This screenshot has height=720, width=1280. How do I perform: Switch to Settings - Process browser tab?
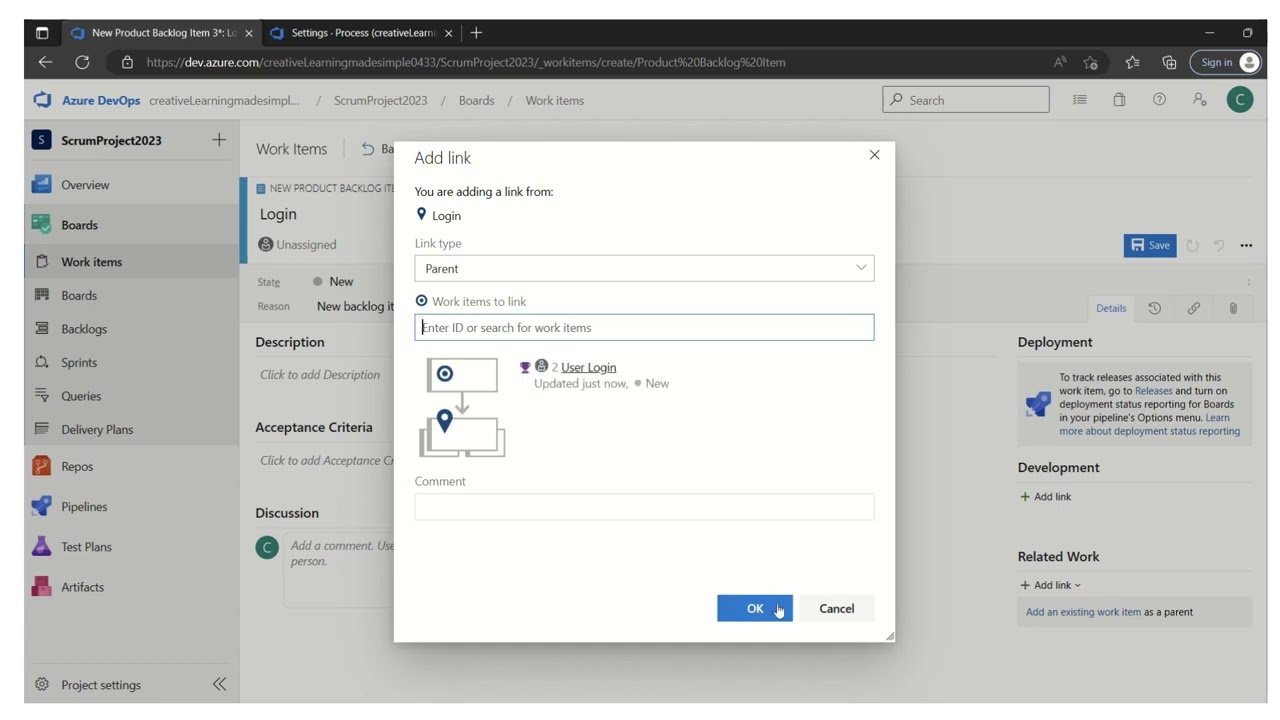(x=362, y=33)
